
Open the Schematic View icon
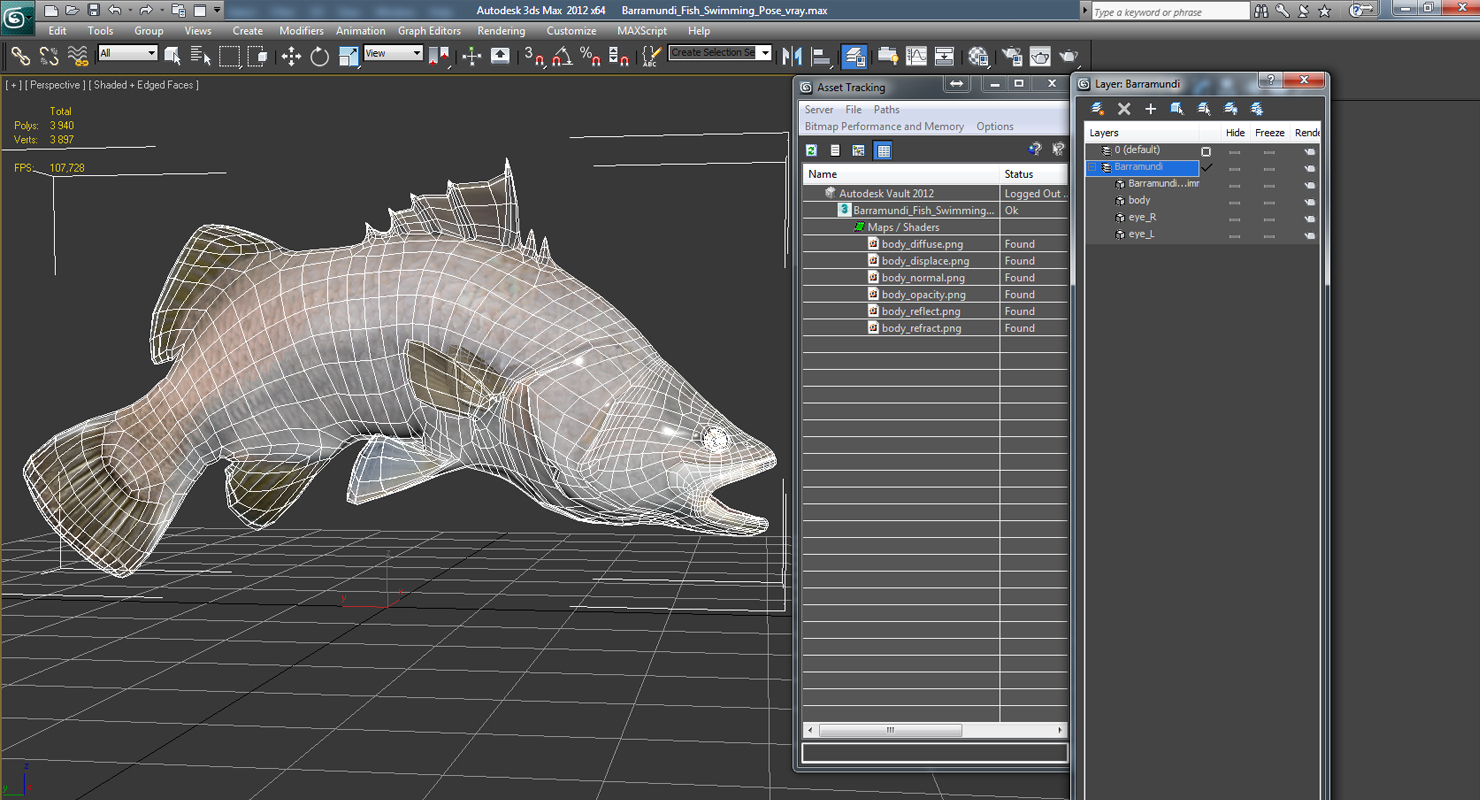point(944,57)
